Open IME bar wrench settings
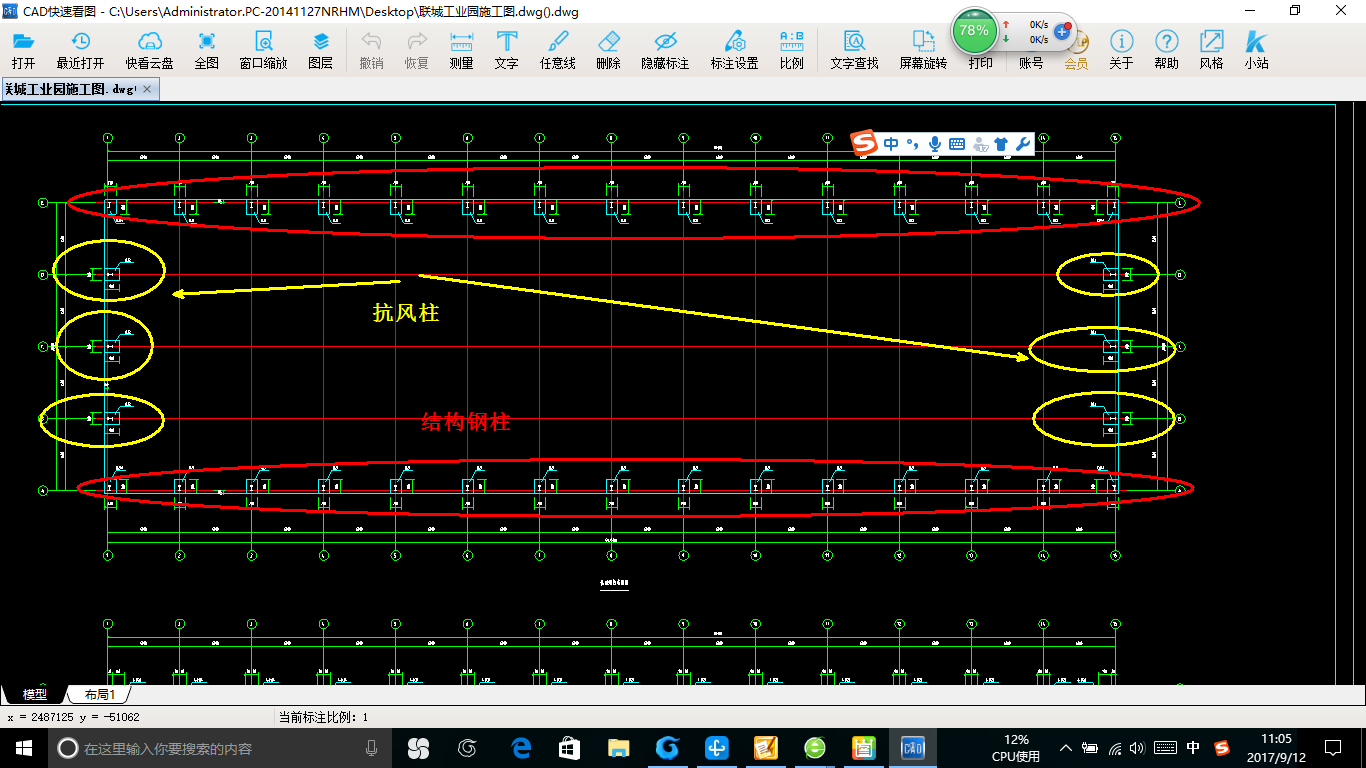The width and height of the screenshot is (1366, 768). tap(1022, 144)
